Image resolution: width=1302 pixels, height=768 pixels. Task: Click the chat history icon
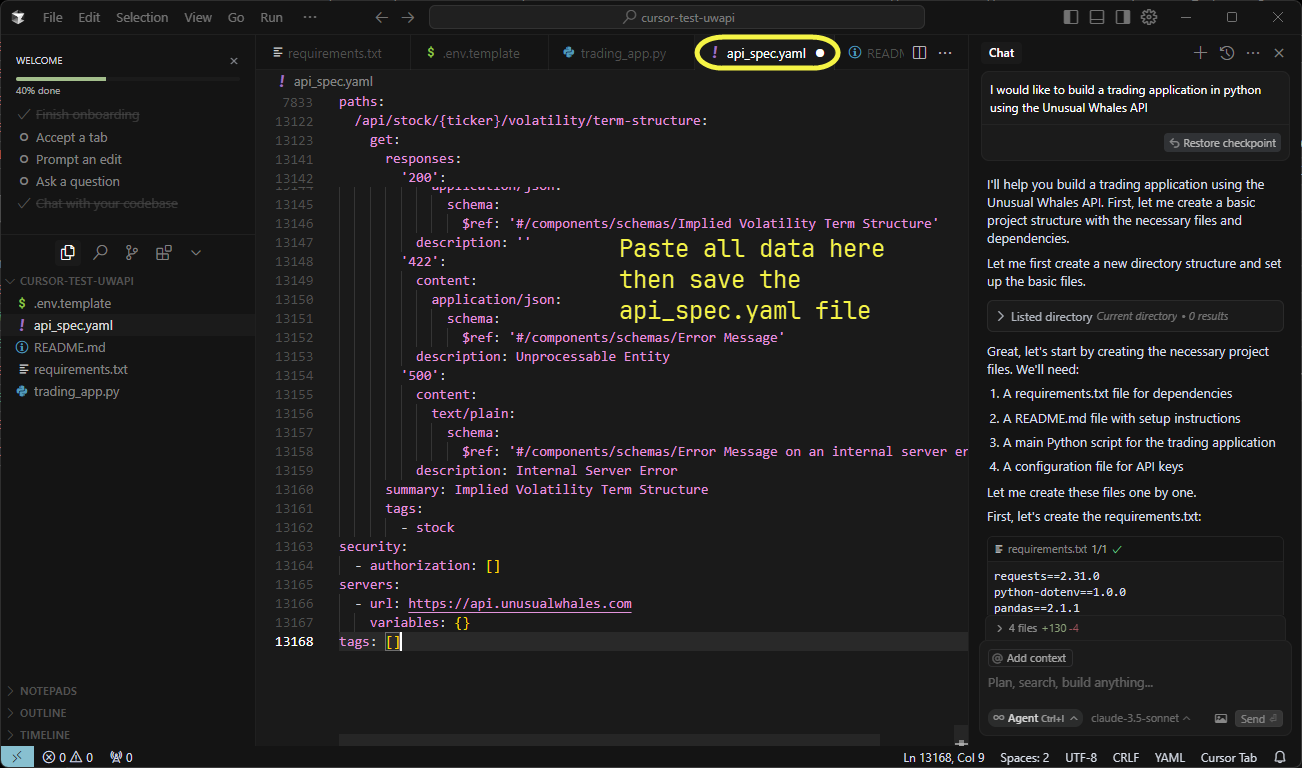tap(1225, 52)
